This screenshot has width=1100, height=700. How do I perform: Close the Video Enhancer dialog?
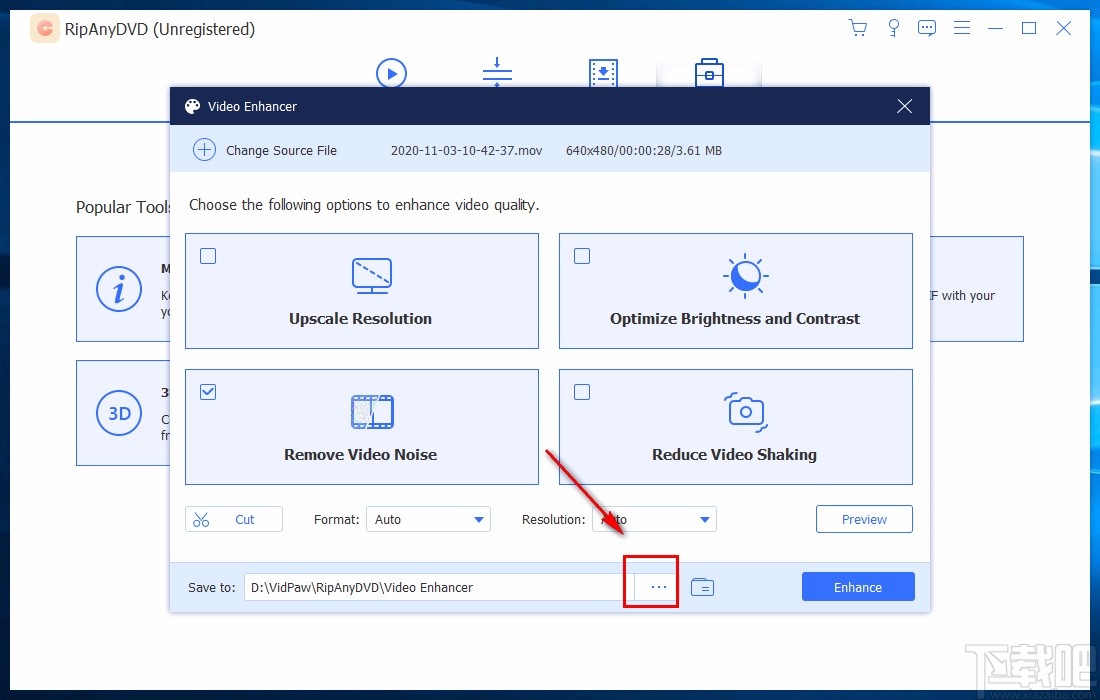[904, 106]
